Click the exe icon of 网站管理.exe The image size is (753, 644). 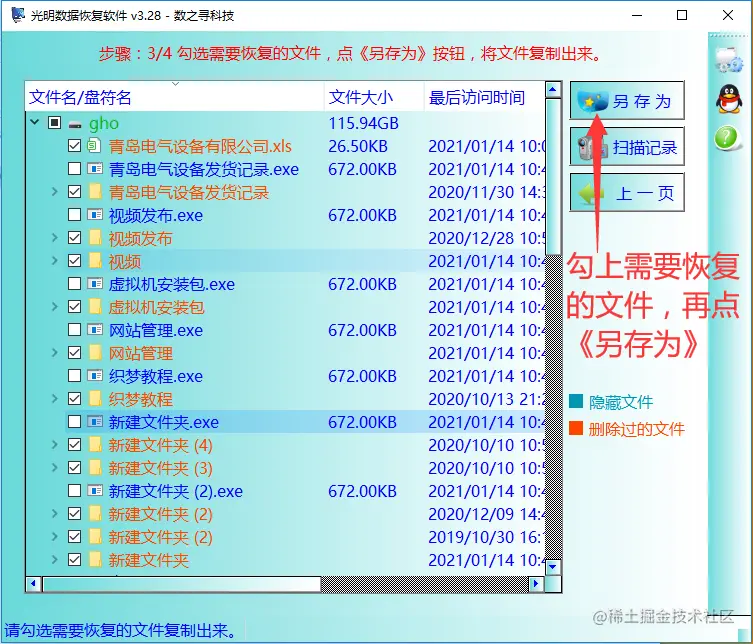coord(95,330)
